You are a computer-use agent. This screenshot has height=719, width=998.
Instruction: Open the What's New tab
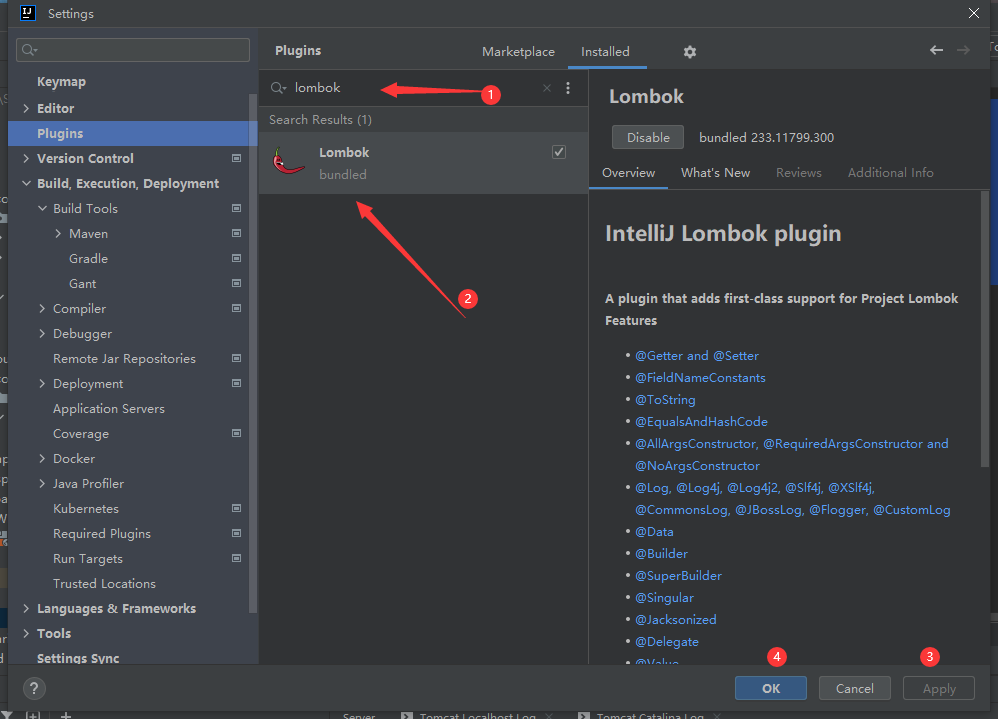[715, 172]
